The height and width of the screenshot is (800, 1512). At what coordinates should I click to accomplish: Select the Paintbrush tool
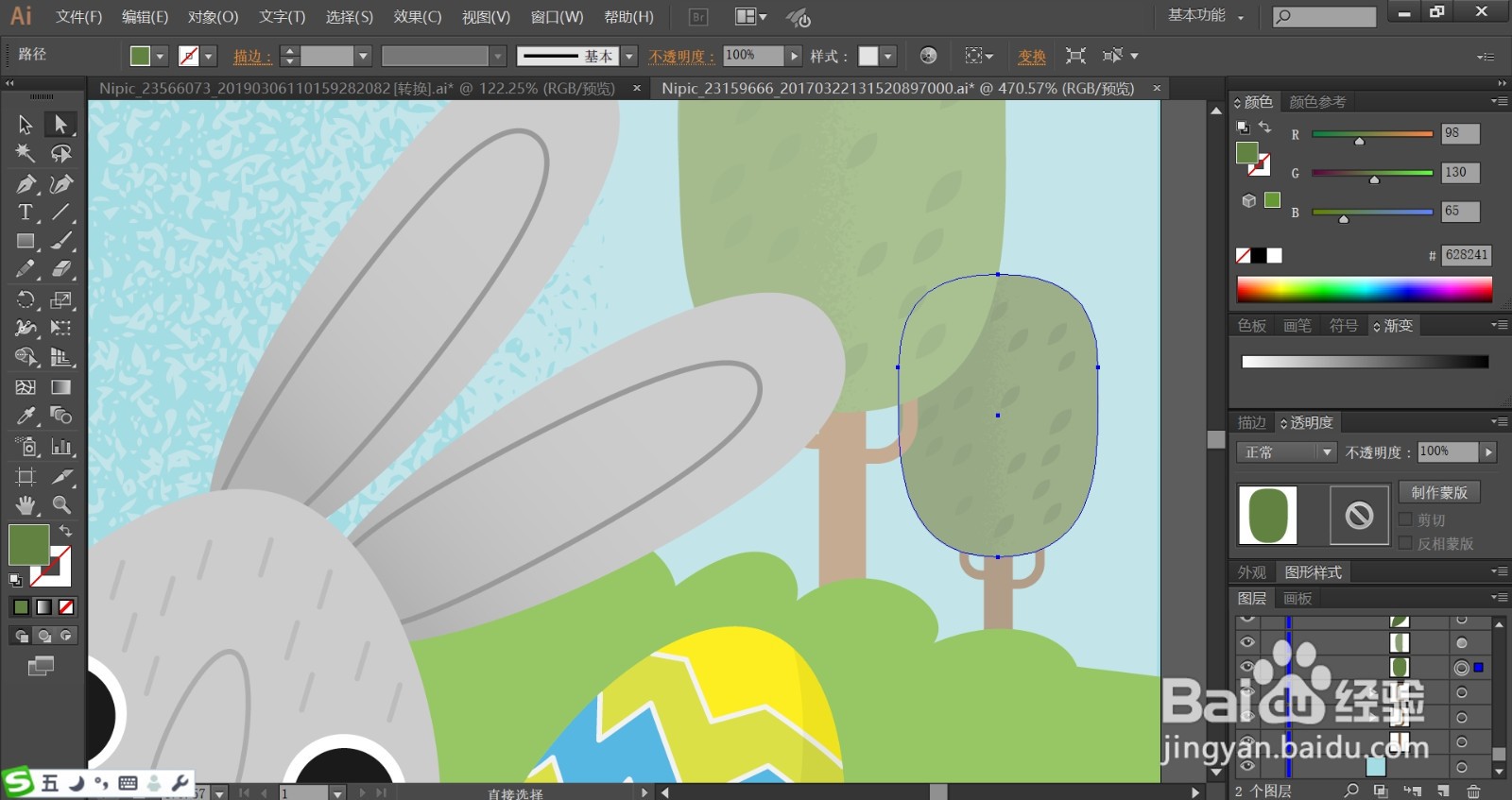pyautogui.click(x=60, y=241)
